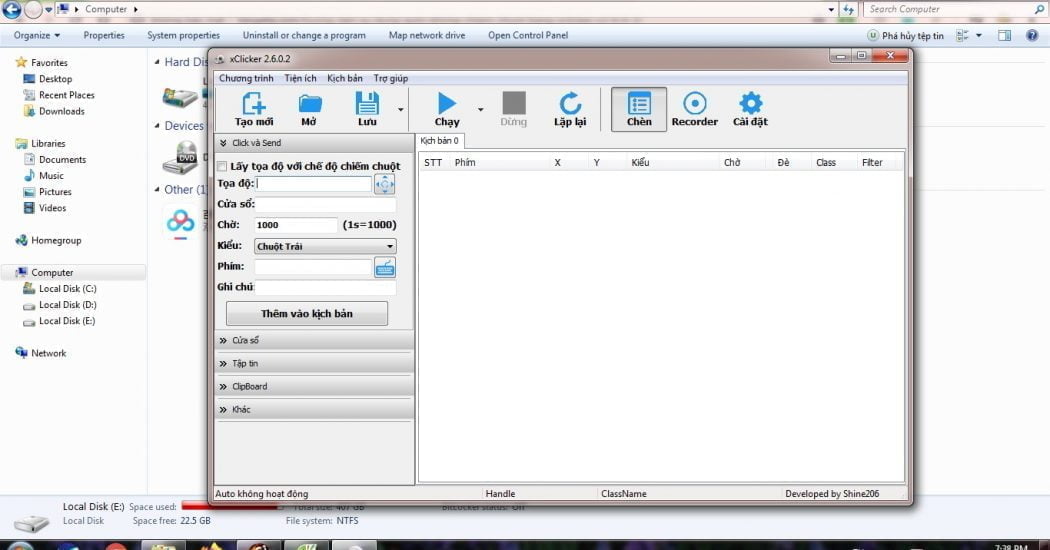Open Cài đặt settings gear
The height and width of the screenshot is (550, 1050).
(x=750, y=109)
